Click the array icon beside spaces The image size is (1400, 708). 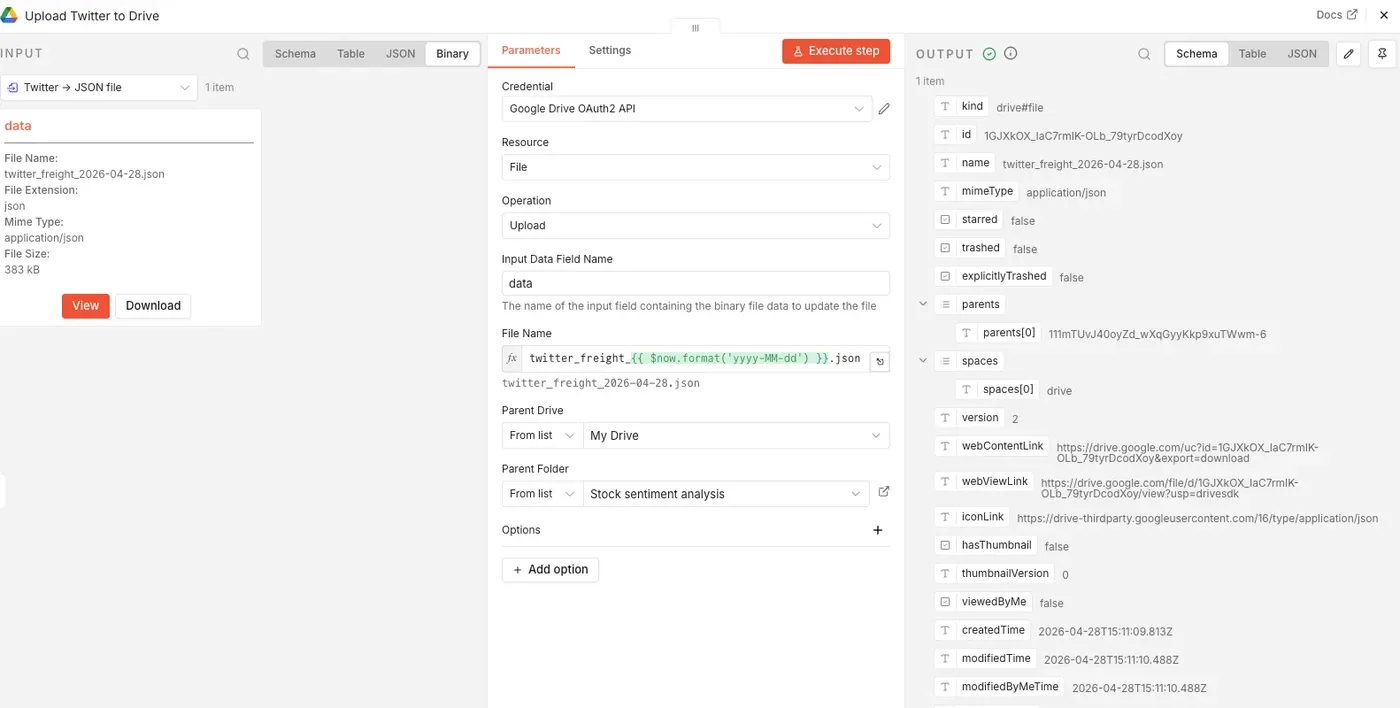945,361
